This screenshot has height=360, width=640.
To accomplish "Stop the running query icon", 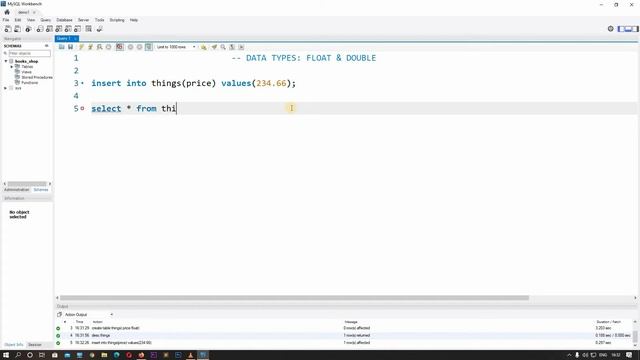I will click(x=109, y=47).
